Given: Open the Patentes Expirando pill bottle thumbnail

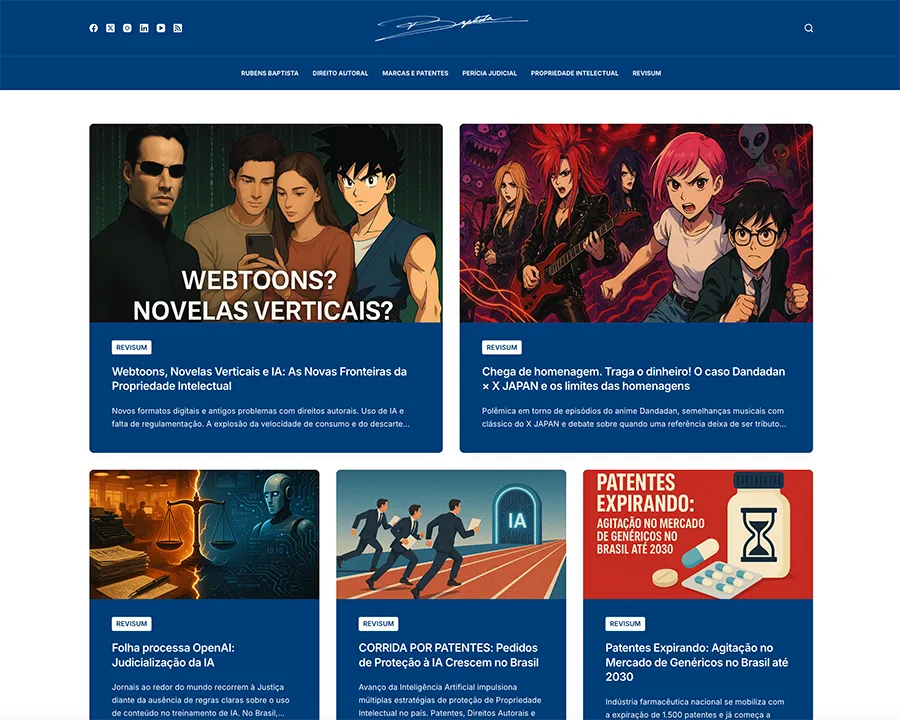Looking at the screenshot, I should pyautogui.click(x=698, y=534).
